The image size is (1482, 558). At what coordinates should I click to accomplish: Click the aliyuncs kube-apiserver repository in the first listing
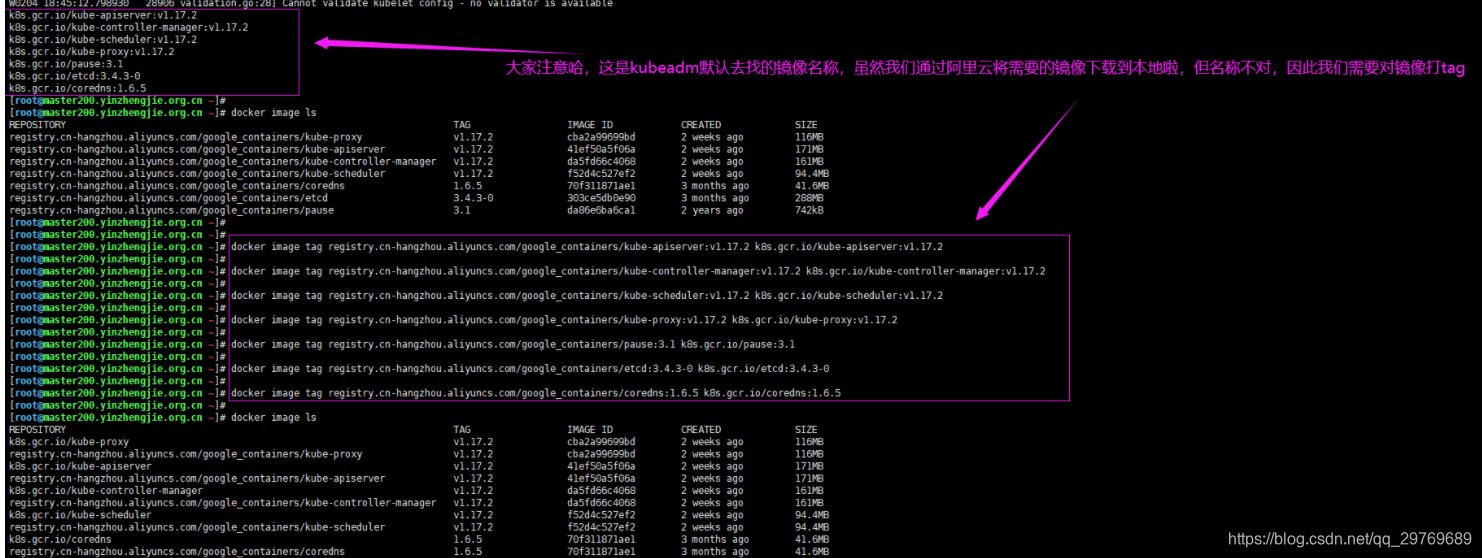pos(197,149)
